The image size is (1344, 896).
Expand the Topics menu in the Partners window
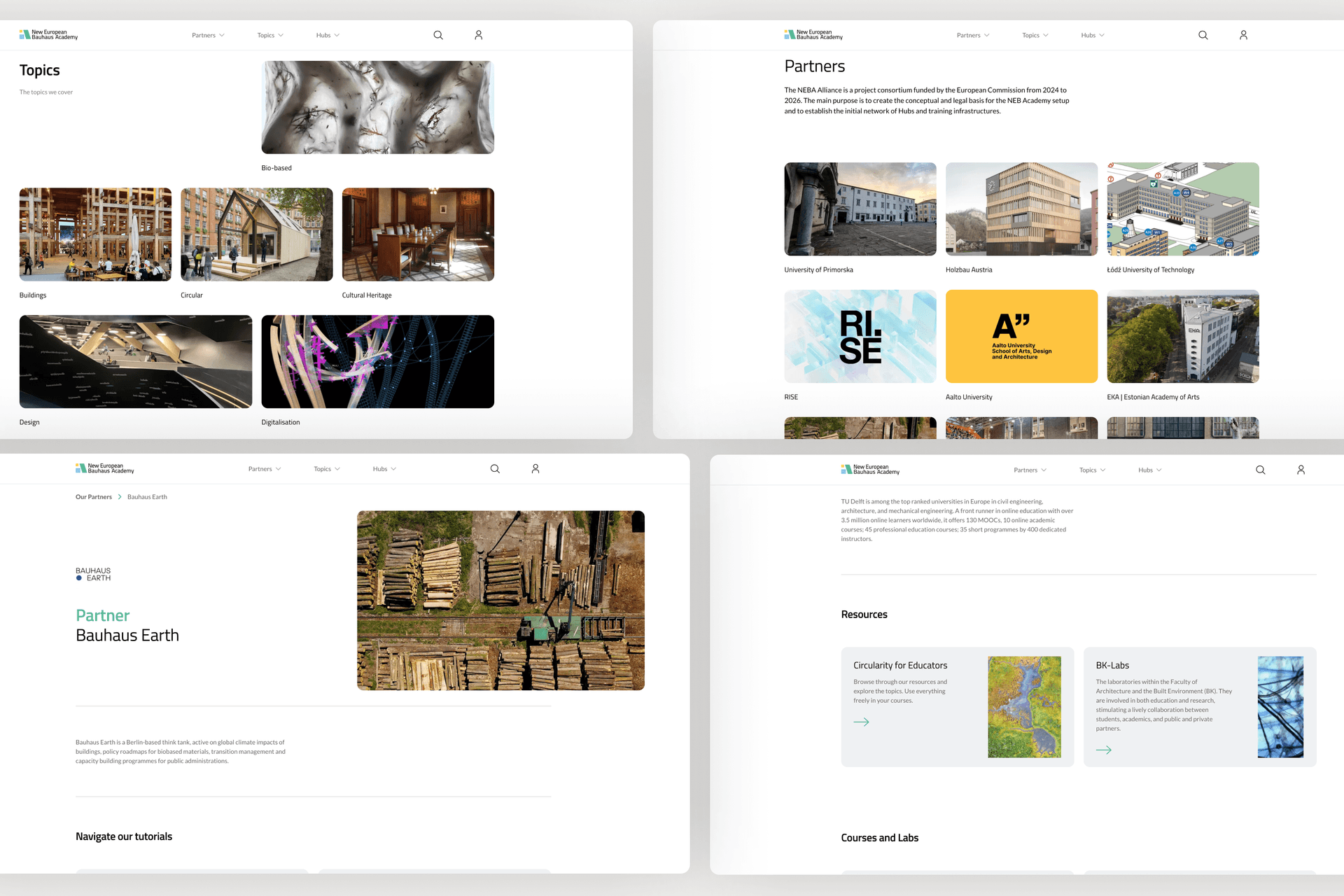pos(1035,35)
